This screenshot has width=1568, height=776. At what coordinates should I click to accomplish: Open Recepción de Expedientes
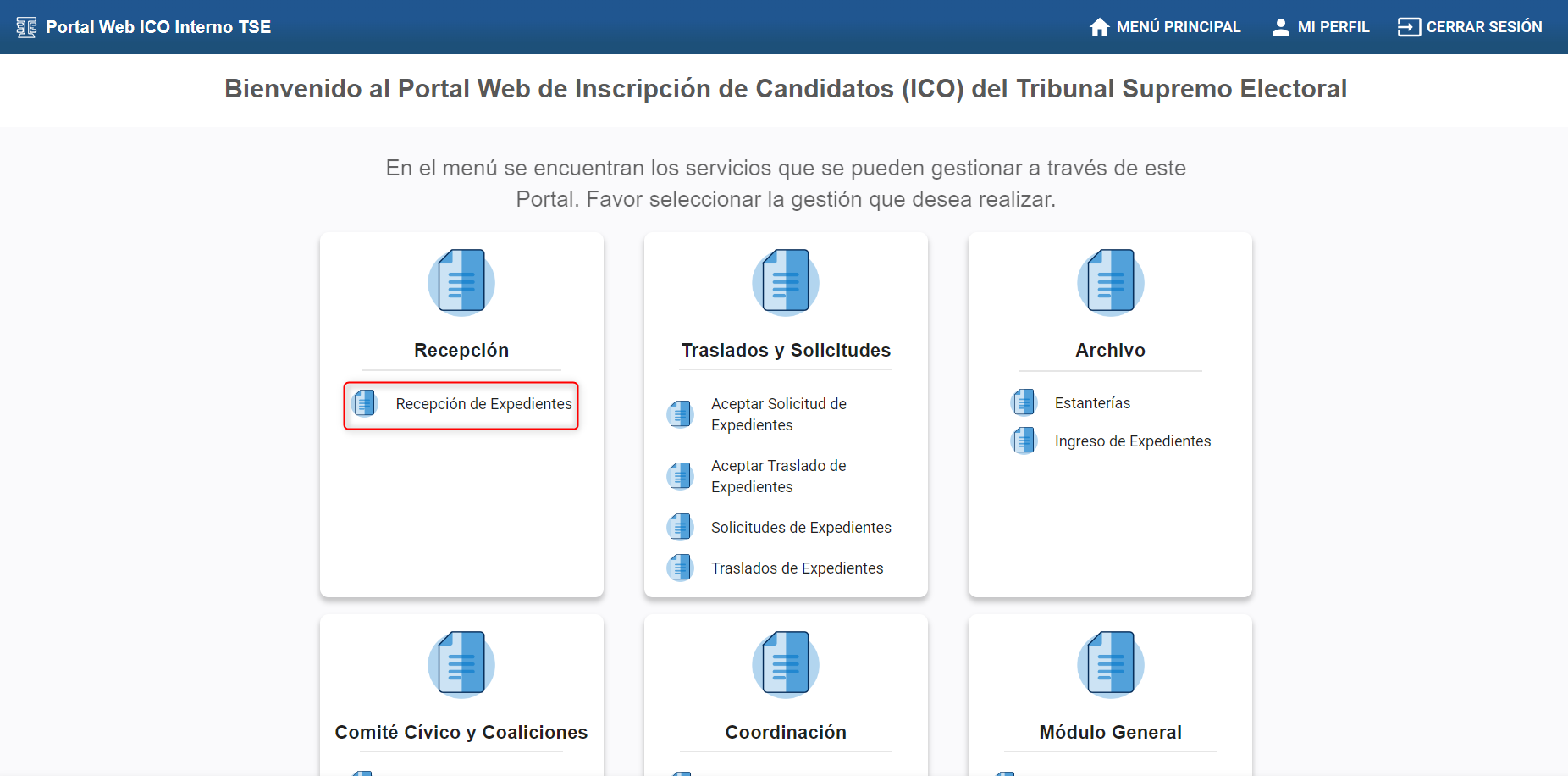point(483,404)
